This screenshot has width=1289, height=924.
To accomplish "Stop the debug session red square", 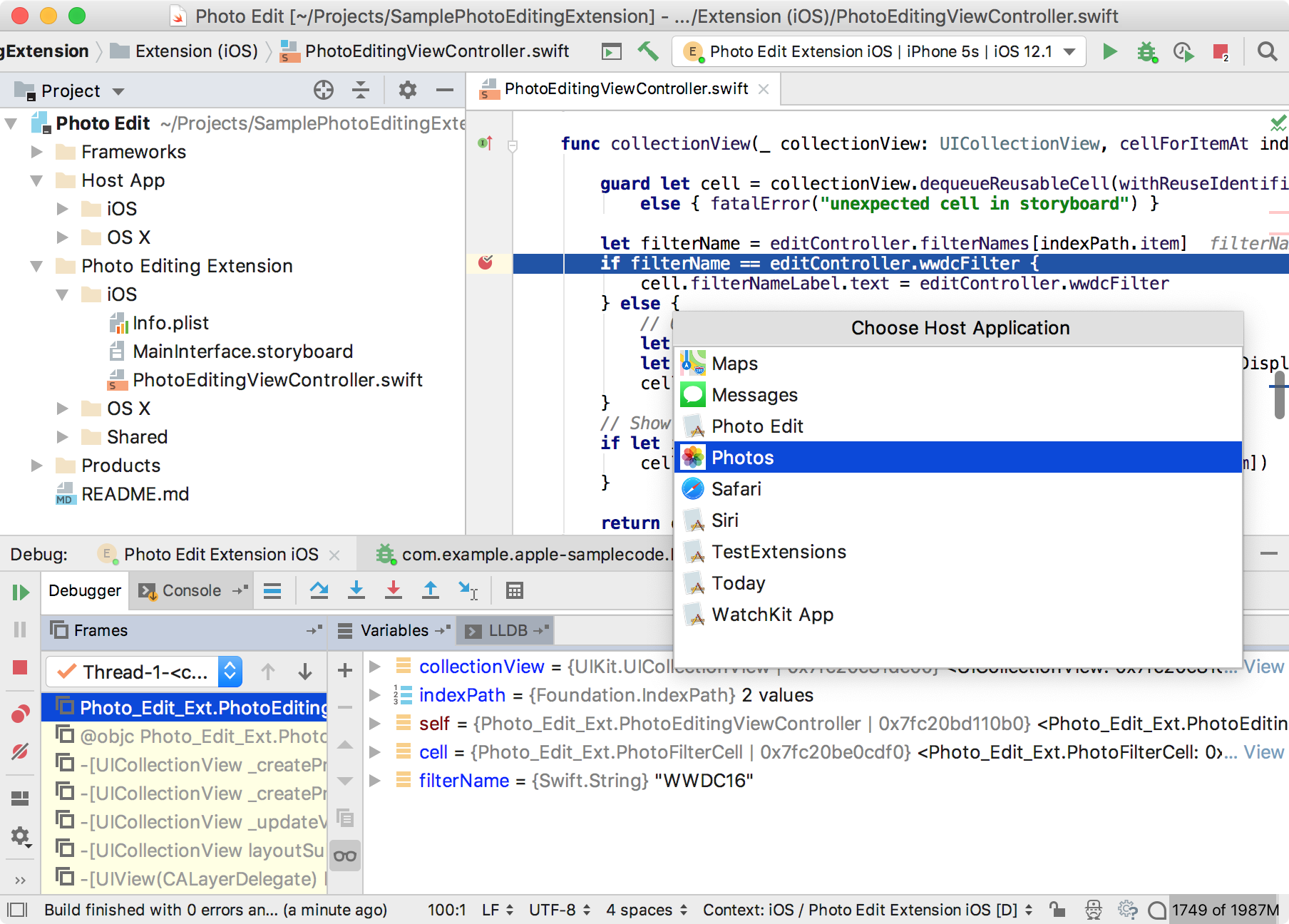I will pos(20,667).
